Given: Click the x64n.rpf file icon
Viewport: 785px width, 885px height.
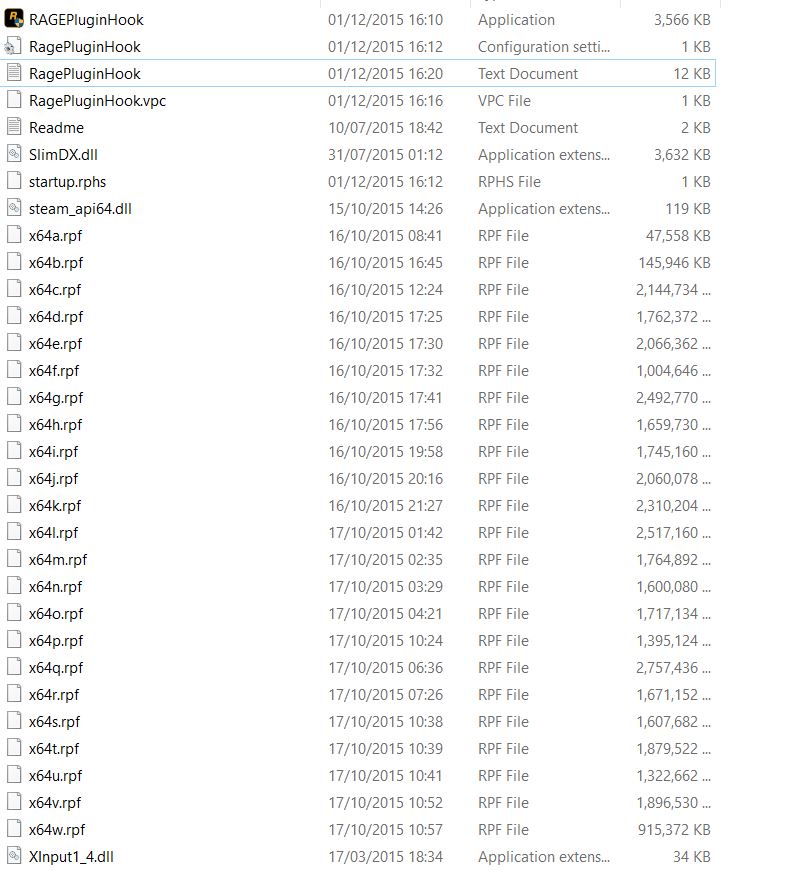Looking at the screenshot, I should point(14,586).
